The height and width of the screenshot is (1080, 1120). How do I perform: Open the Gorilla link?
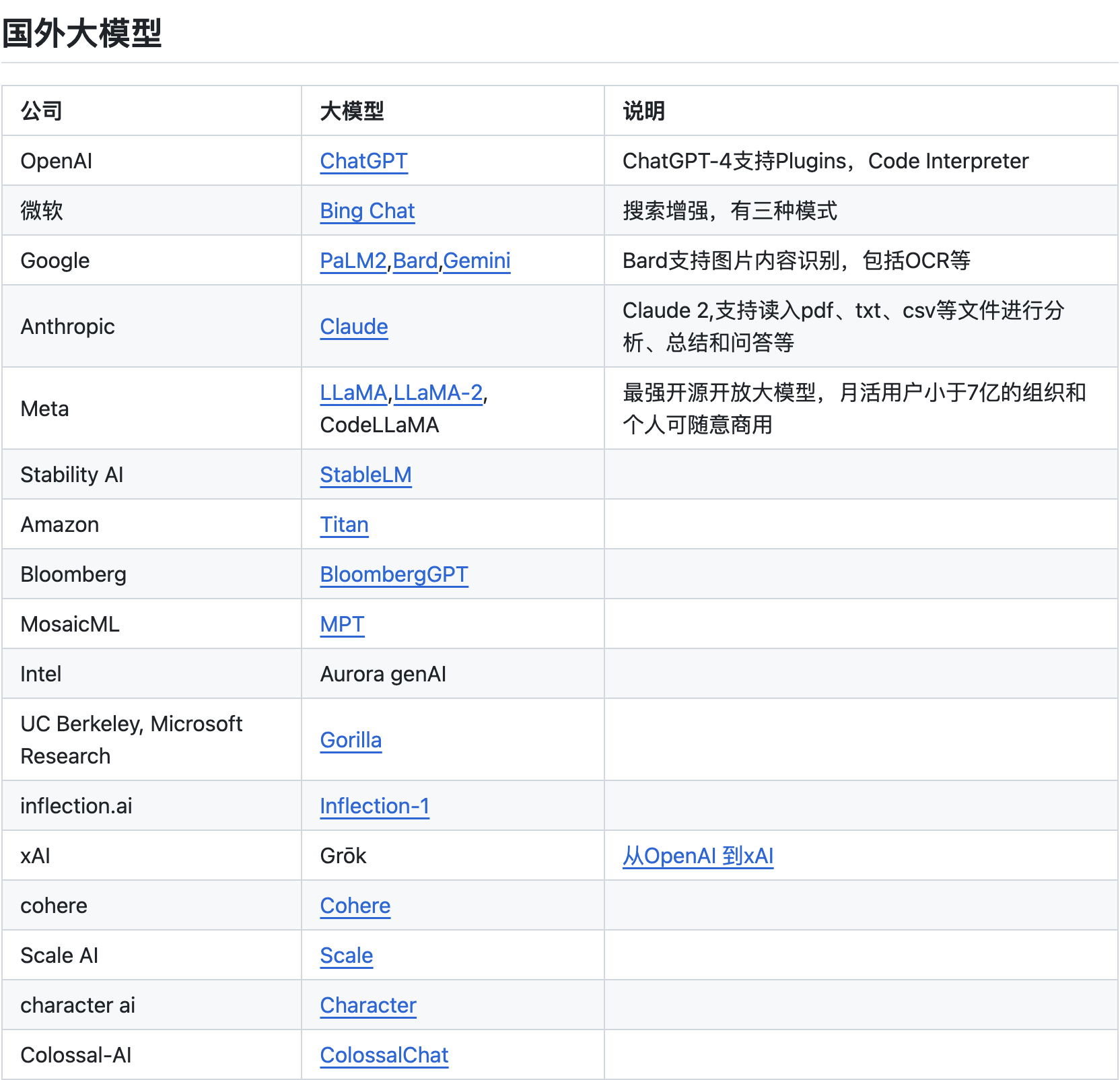tap(351, 740)
